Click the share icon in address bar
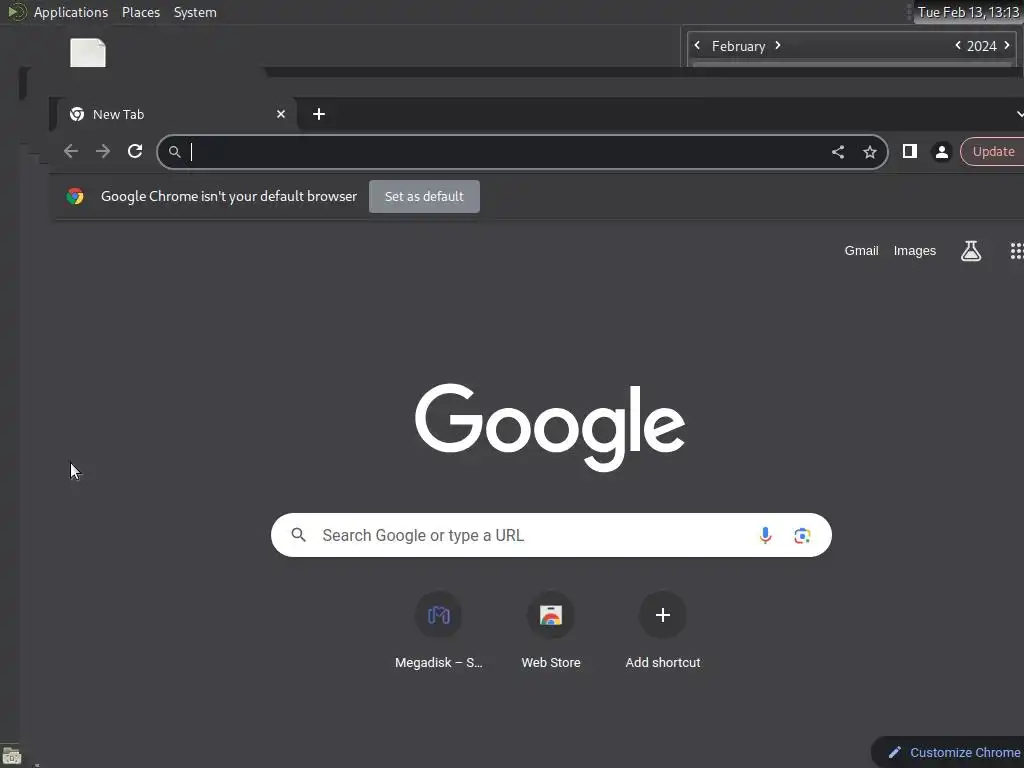 (838, 152)
